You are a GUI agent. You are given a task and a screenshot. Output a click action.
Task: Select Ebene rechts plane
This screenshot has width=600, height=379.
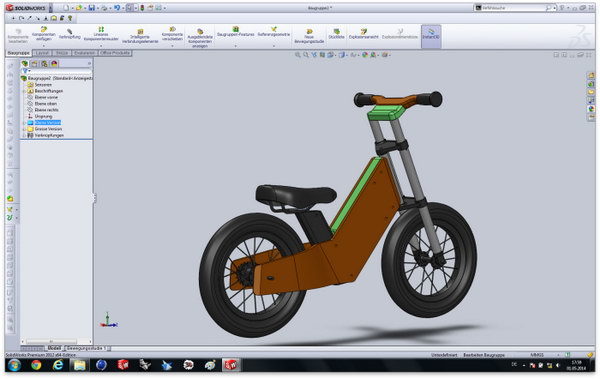pos(43,110)
